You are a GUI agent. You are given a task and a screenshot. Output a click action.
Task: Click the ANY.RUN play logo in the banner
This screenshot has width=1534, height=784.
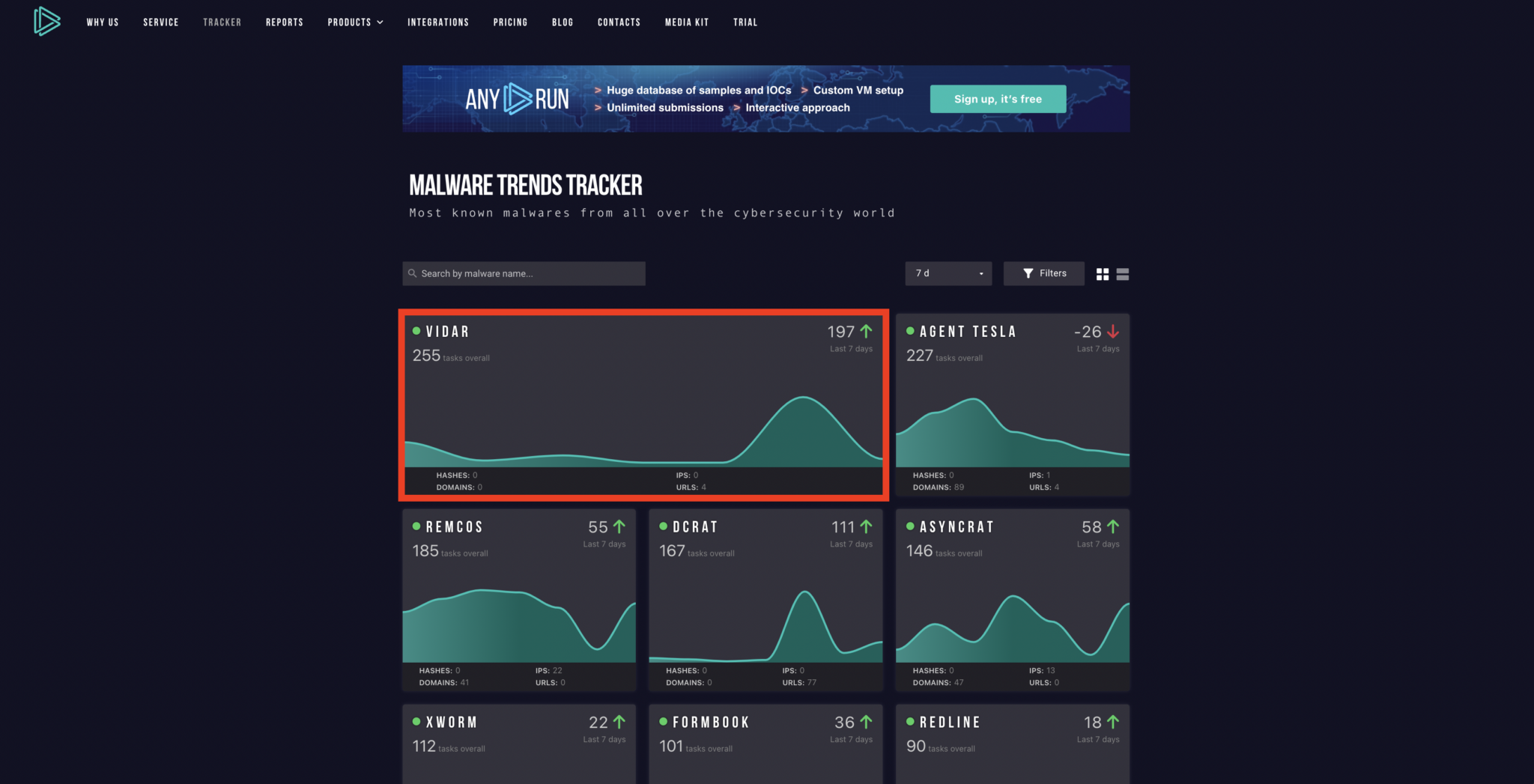tap(518, 99)
